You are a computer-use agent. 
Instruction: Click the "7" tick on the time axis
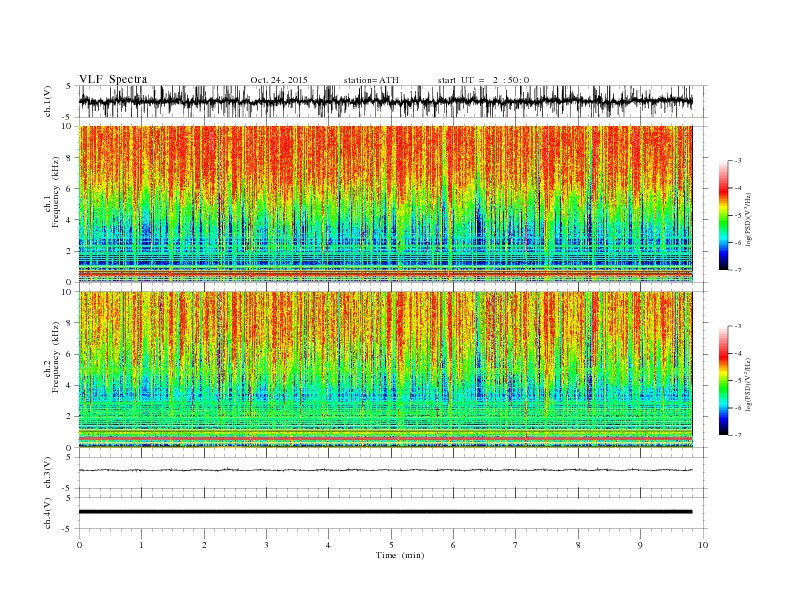tap(516, 545)
